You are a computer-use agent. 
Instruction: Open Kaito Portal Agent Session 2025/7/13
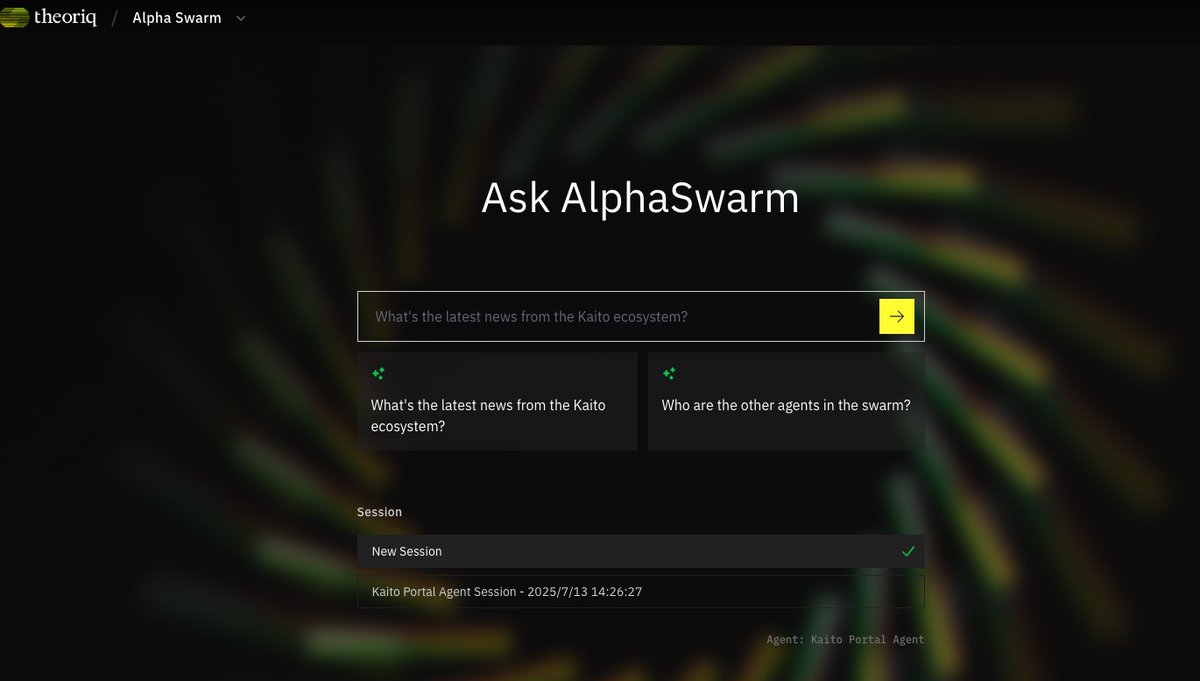point(641,592)
